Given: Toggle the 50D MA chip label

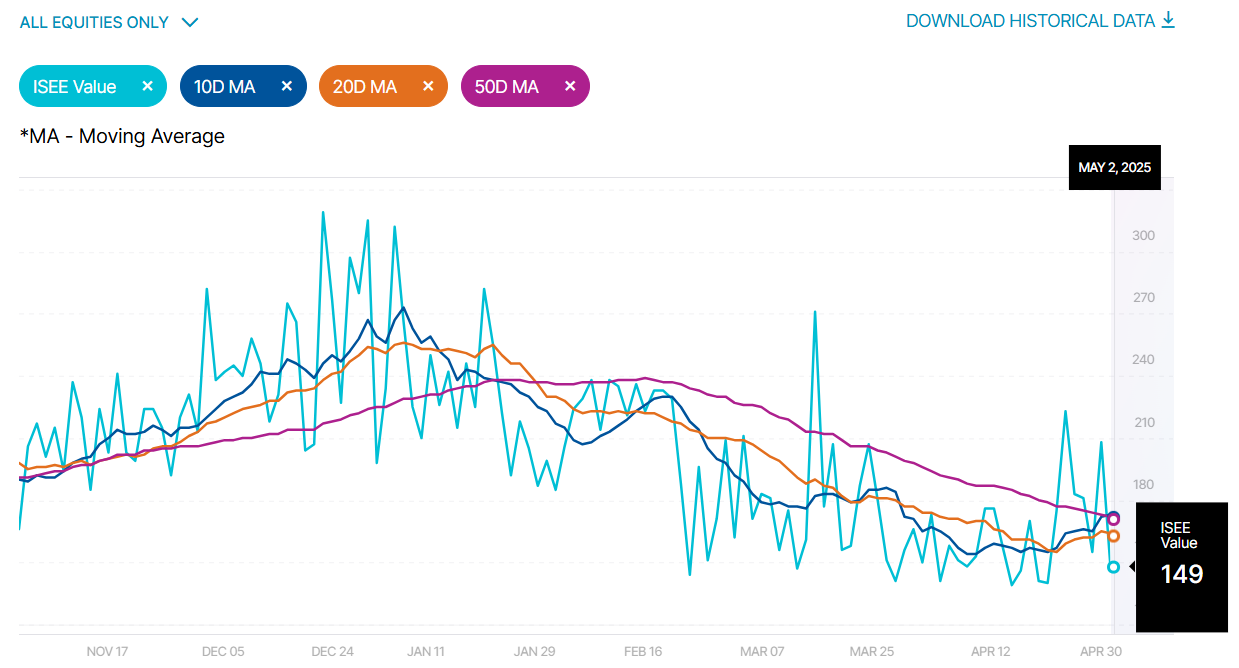Looking at the screenshot, I should [507, 87].
